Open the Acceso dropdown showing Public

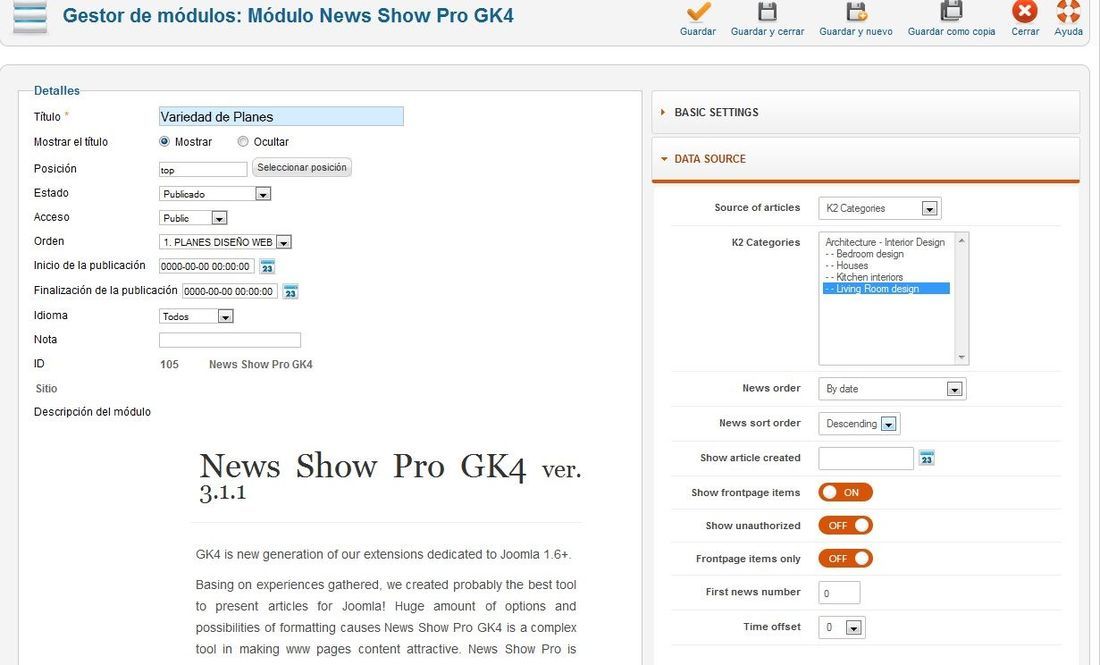193,218
